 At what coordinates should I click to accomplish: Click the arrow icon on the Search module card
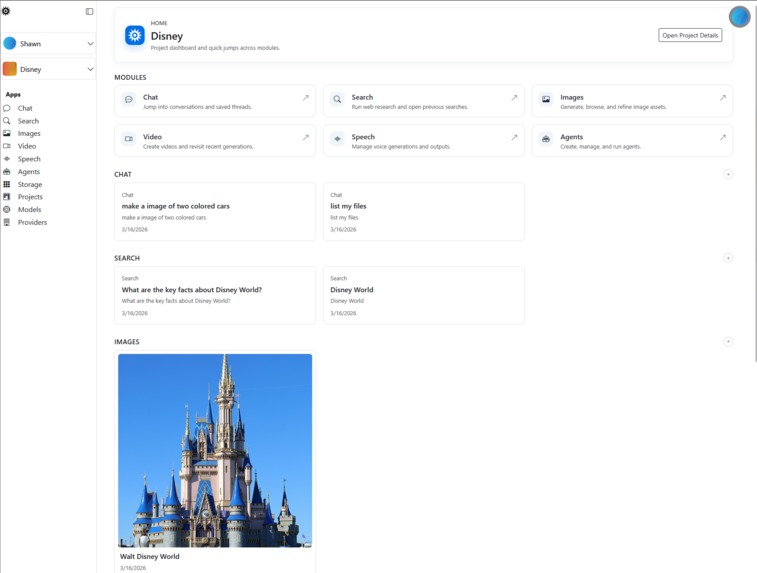(514, 98)
